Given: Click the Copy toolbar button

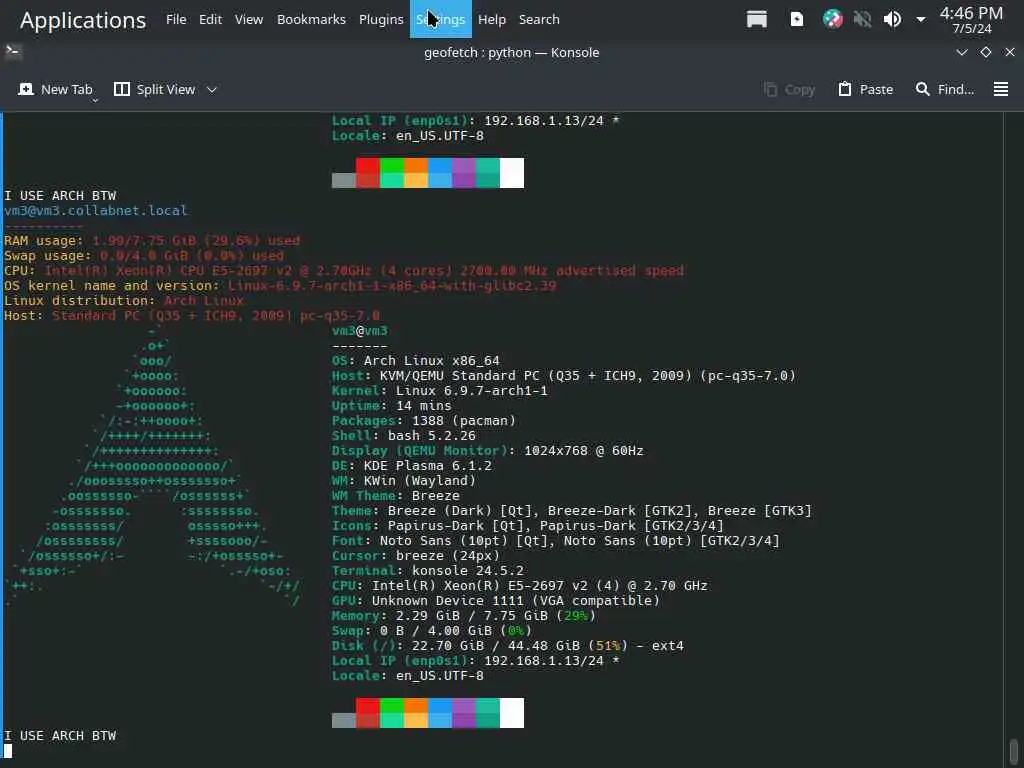Looking at the screenshot, I should point(789,89).
